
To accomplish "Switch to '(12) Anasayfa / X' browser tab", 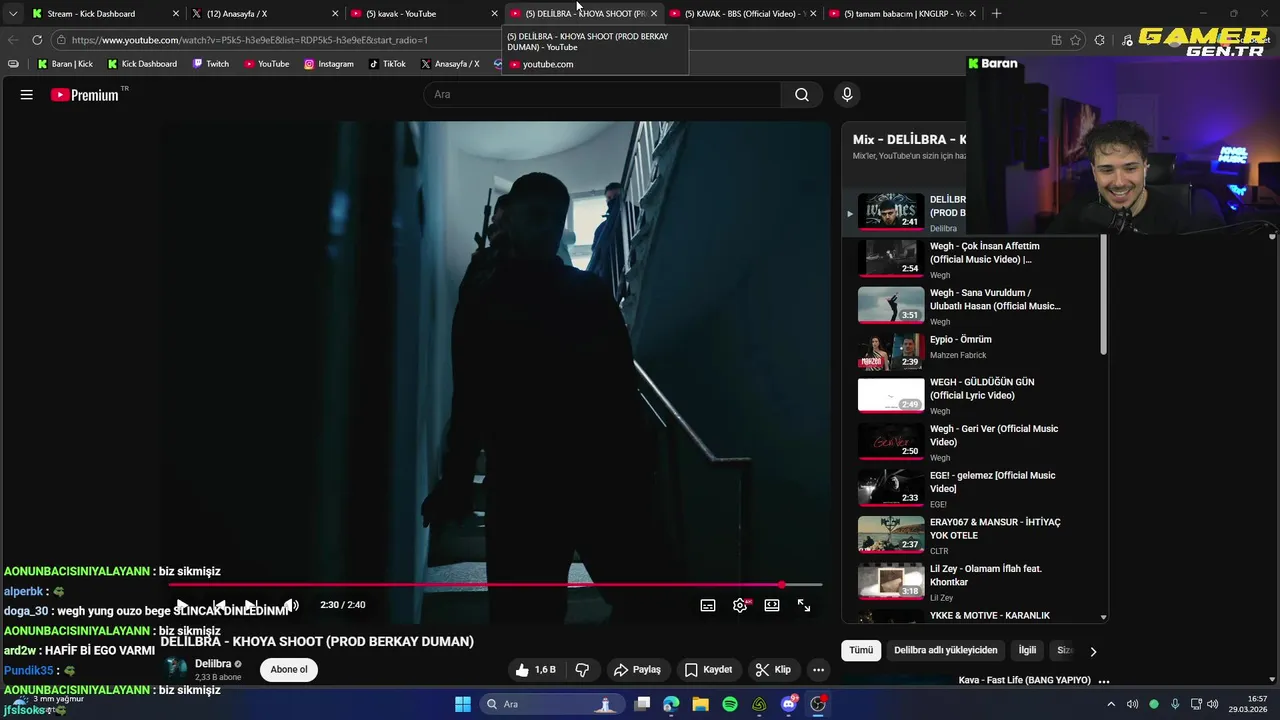I will click(264, 14).
